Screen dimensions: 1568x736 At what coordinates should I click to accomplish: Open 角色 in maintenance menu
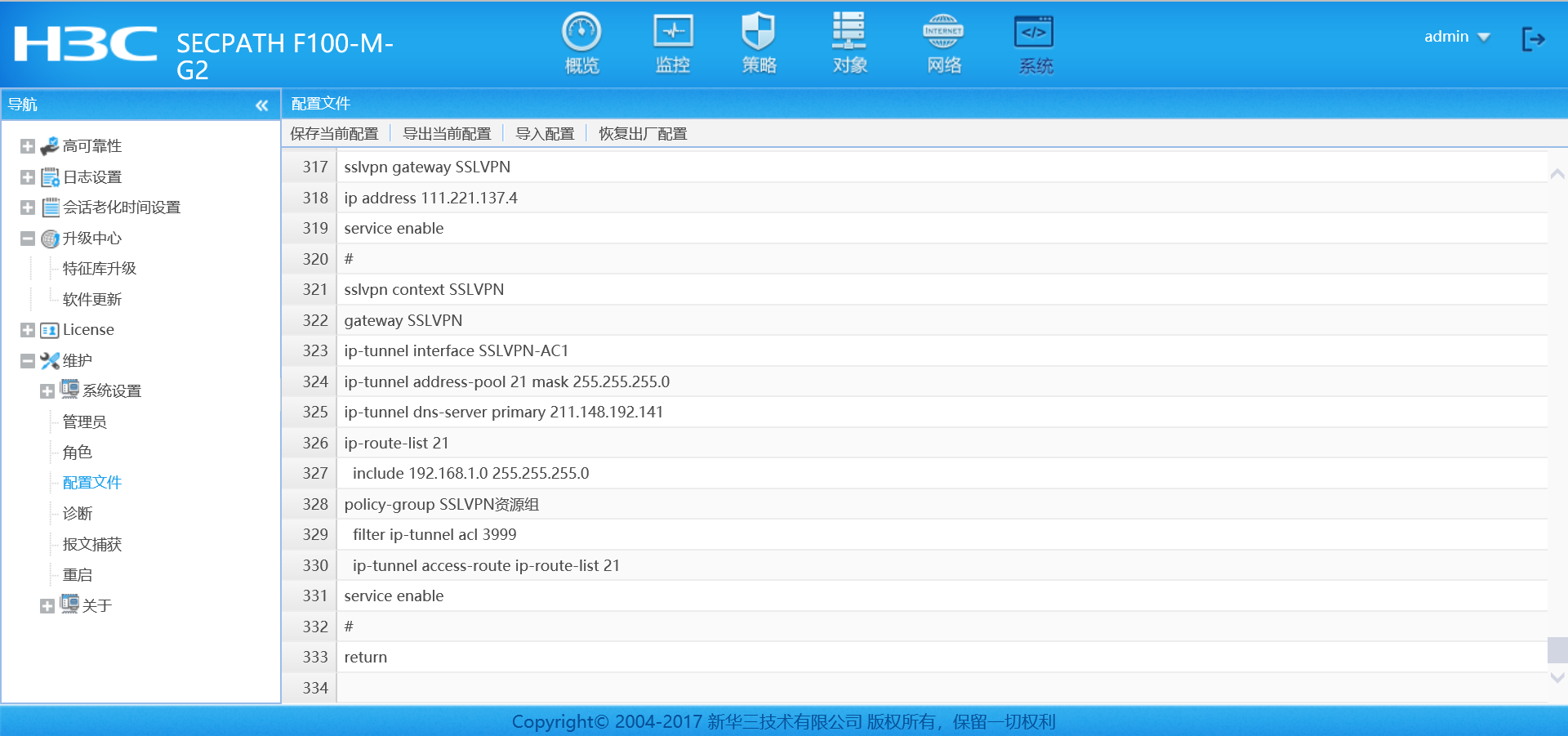[x=78, y=453]
